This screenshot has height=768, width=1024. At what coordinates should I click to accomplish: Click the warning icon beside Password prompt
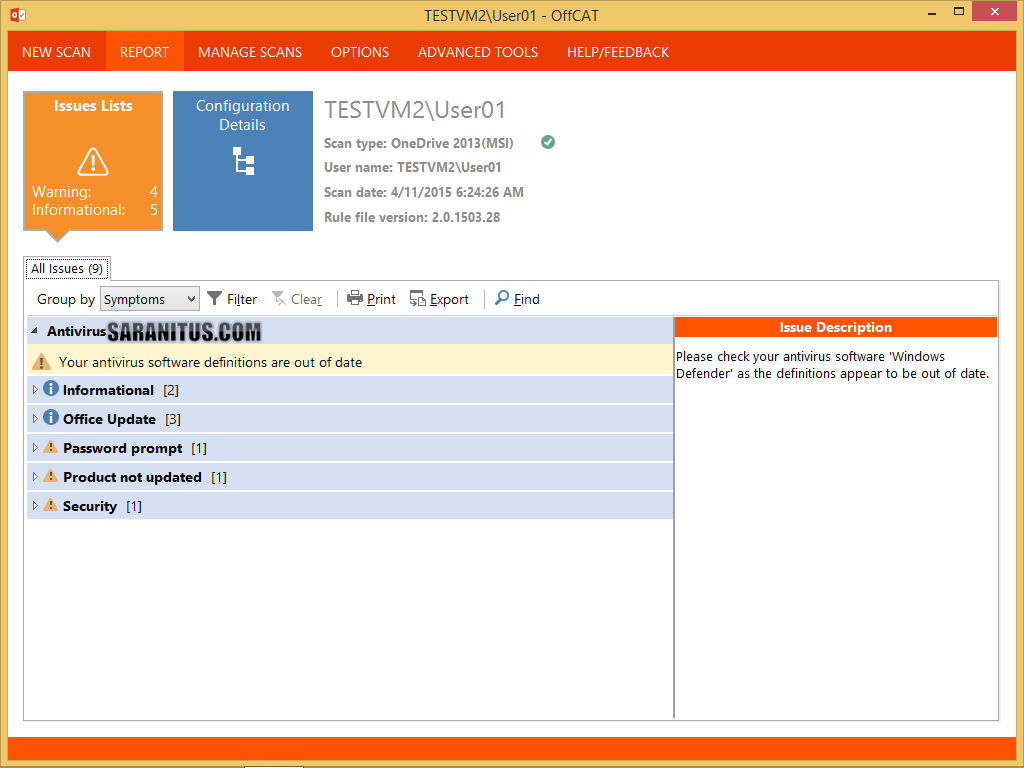tap(51, 447)
